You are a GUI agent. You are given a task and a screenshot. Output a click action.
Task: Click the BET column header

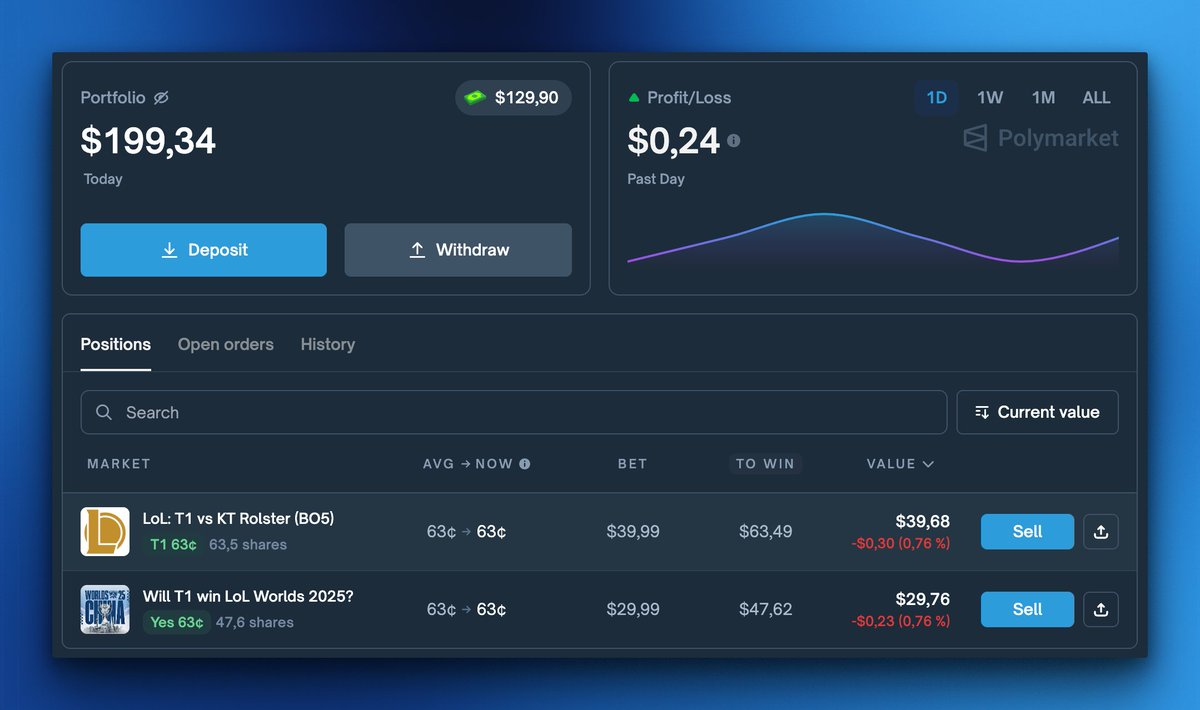tap(632, 464)
